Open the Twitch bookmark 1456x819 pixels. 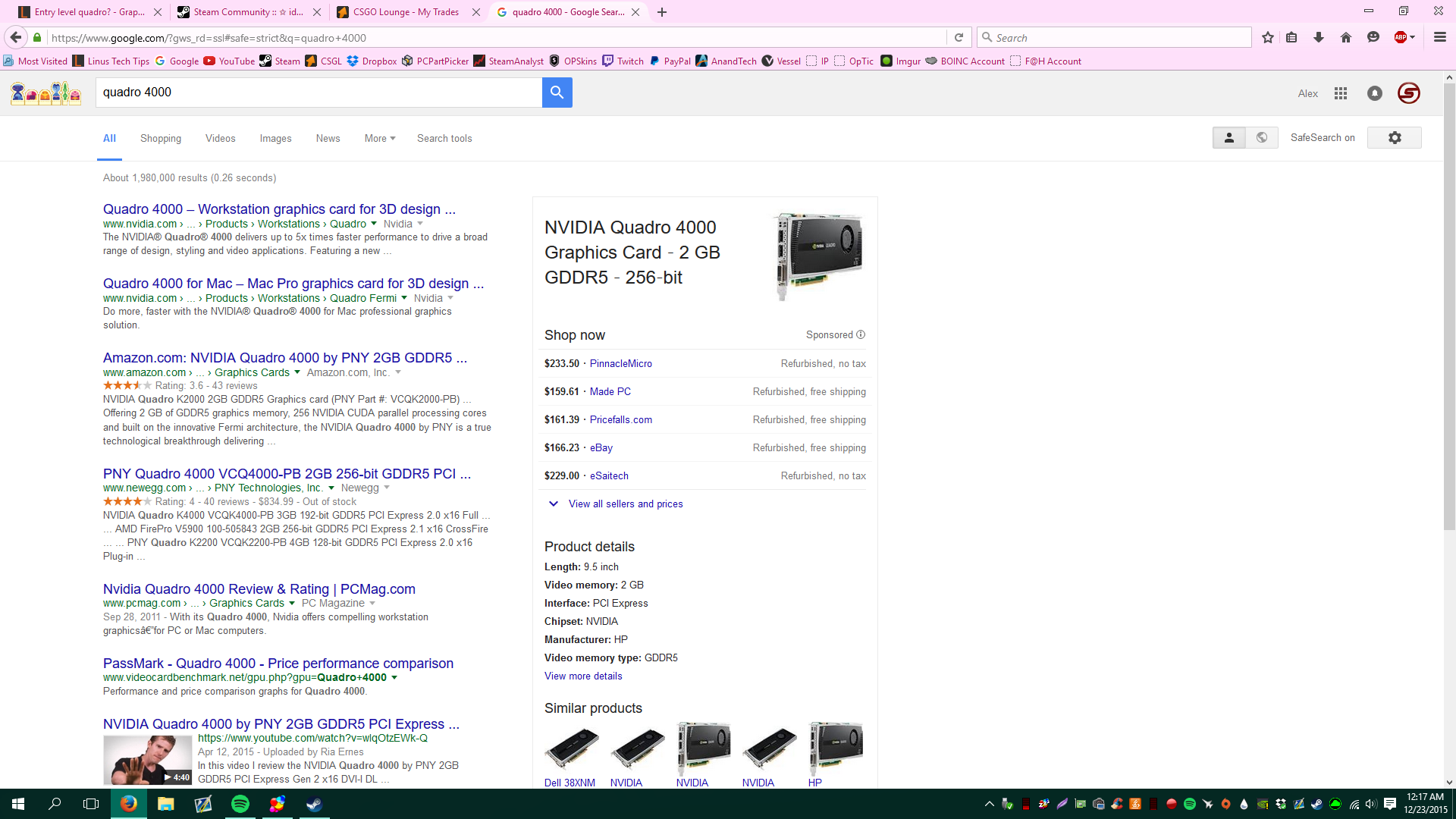[623, 61]
